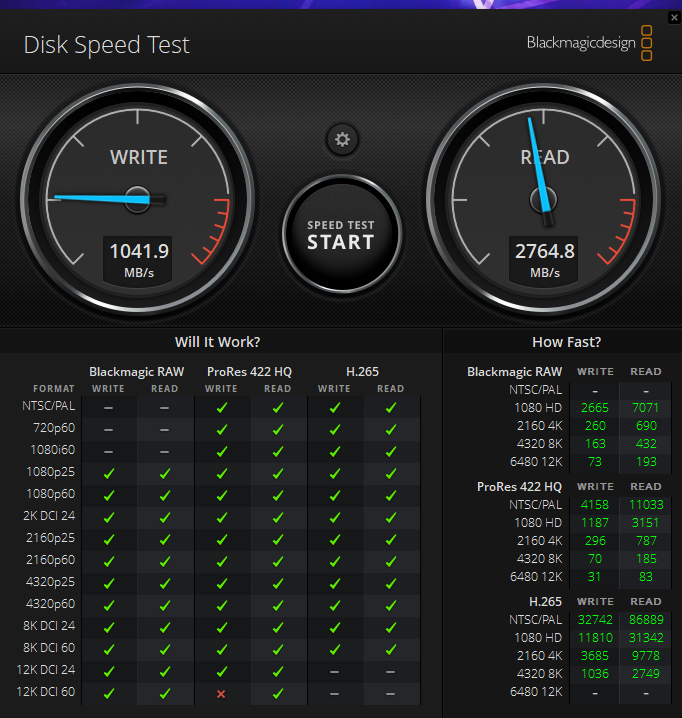Click ProRes NTSC/PAL write value 4158
The image size is (682, 718).
click(595, 505)
